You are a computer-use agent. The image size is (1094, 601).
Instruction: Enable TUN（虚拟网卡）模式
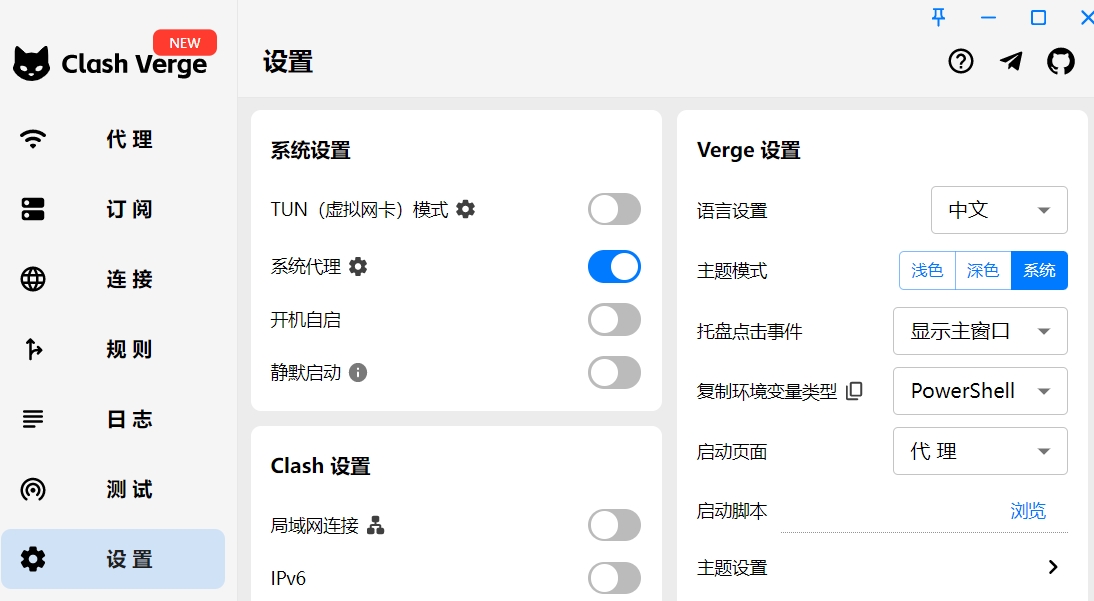(x=614, y=208)
